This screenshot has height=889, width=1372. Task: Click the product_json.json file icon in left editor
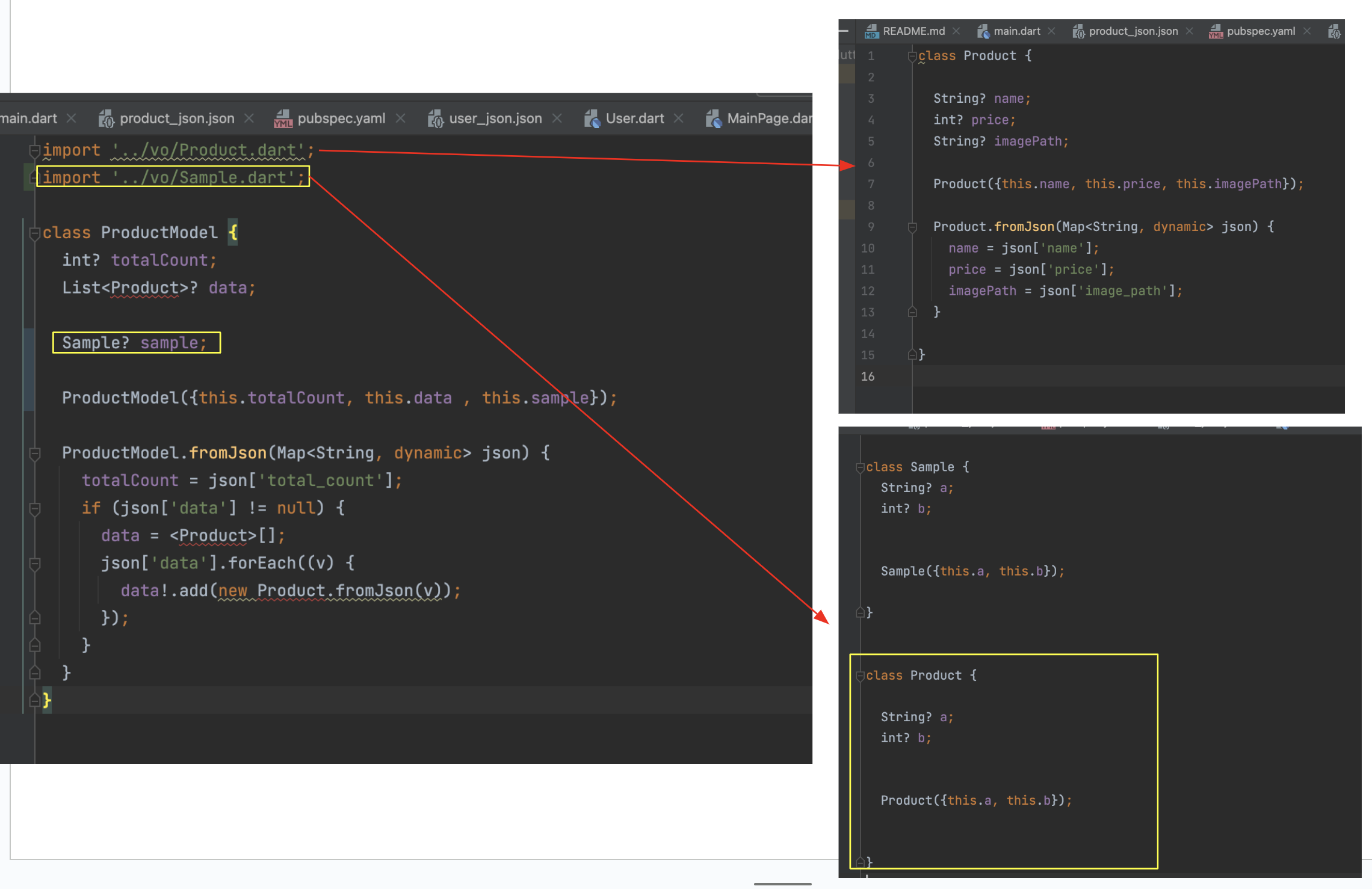[x=106, y=118]
